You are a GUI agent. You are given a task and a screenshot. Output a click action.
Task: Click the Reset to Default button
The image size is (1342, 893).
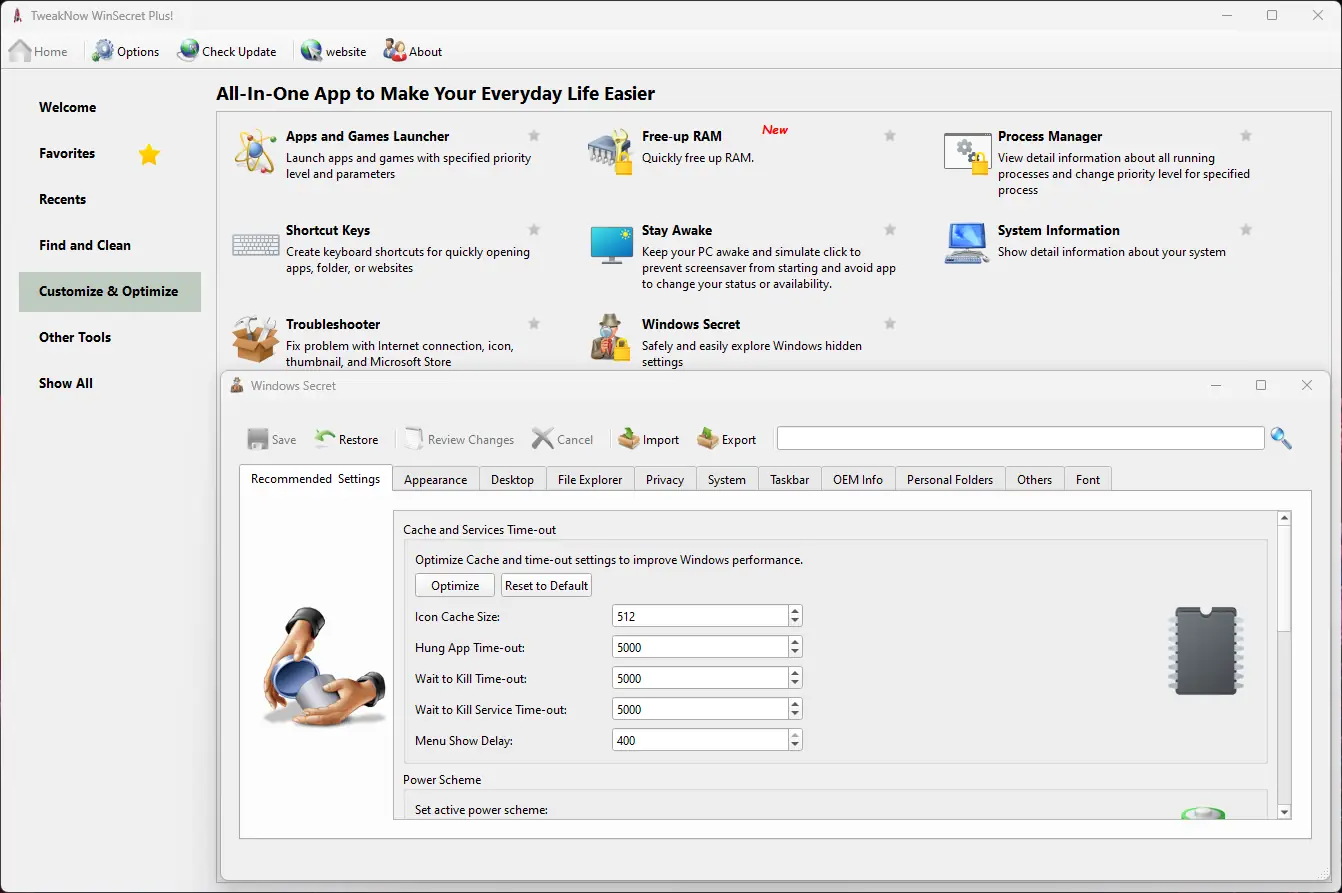[547, 585]
